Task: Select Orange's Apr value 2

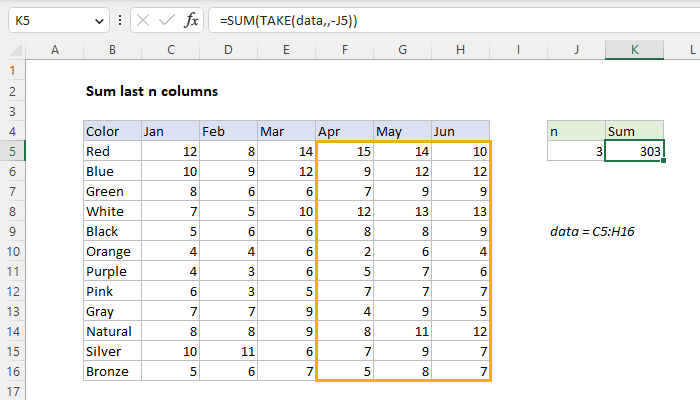Action: 345,251
